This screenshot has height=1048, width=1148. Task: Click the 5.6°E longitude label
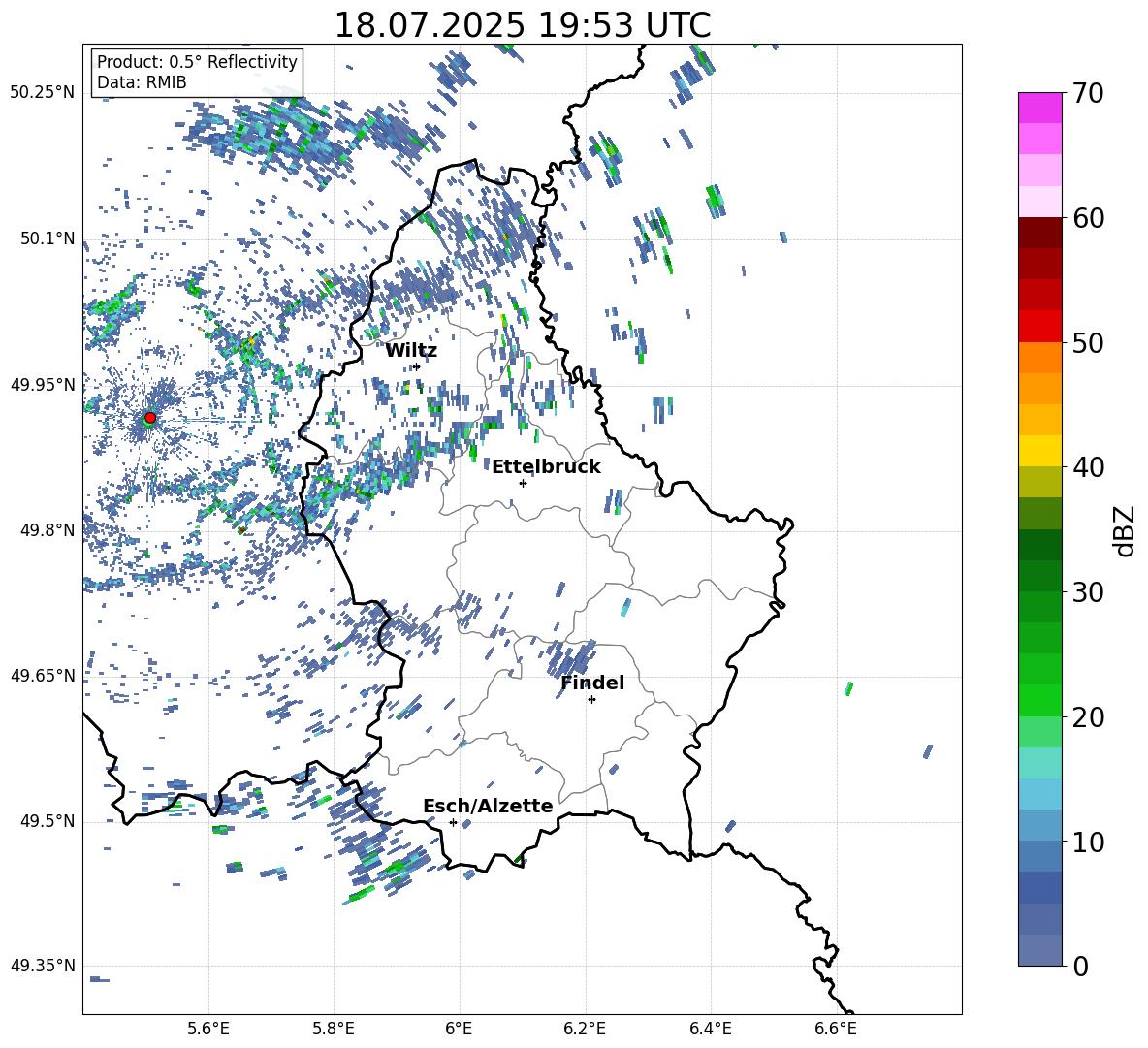(208, 1029)
